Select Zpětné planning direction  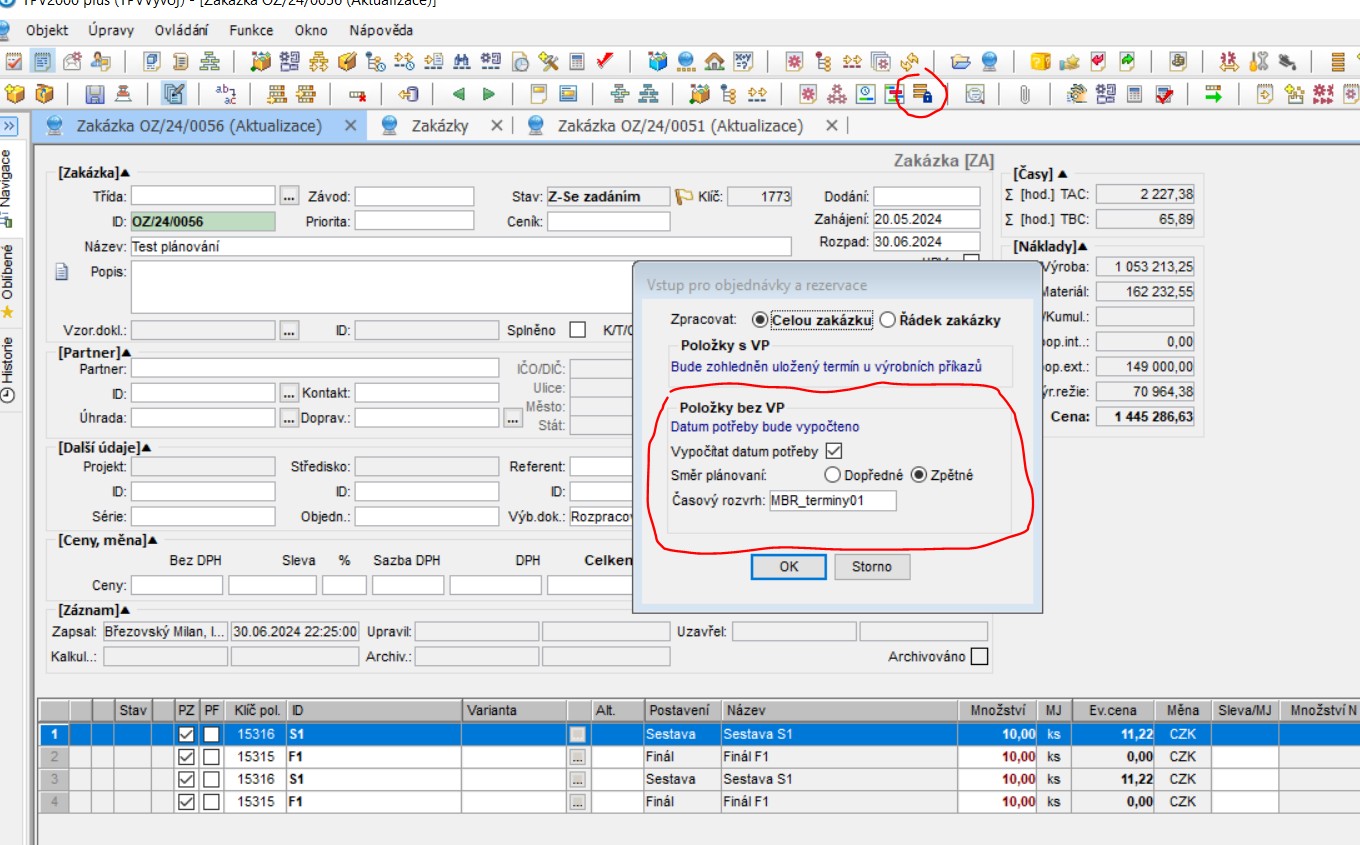(919, 475)
